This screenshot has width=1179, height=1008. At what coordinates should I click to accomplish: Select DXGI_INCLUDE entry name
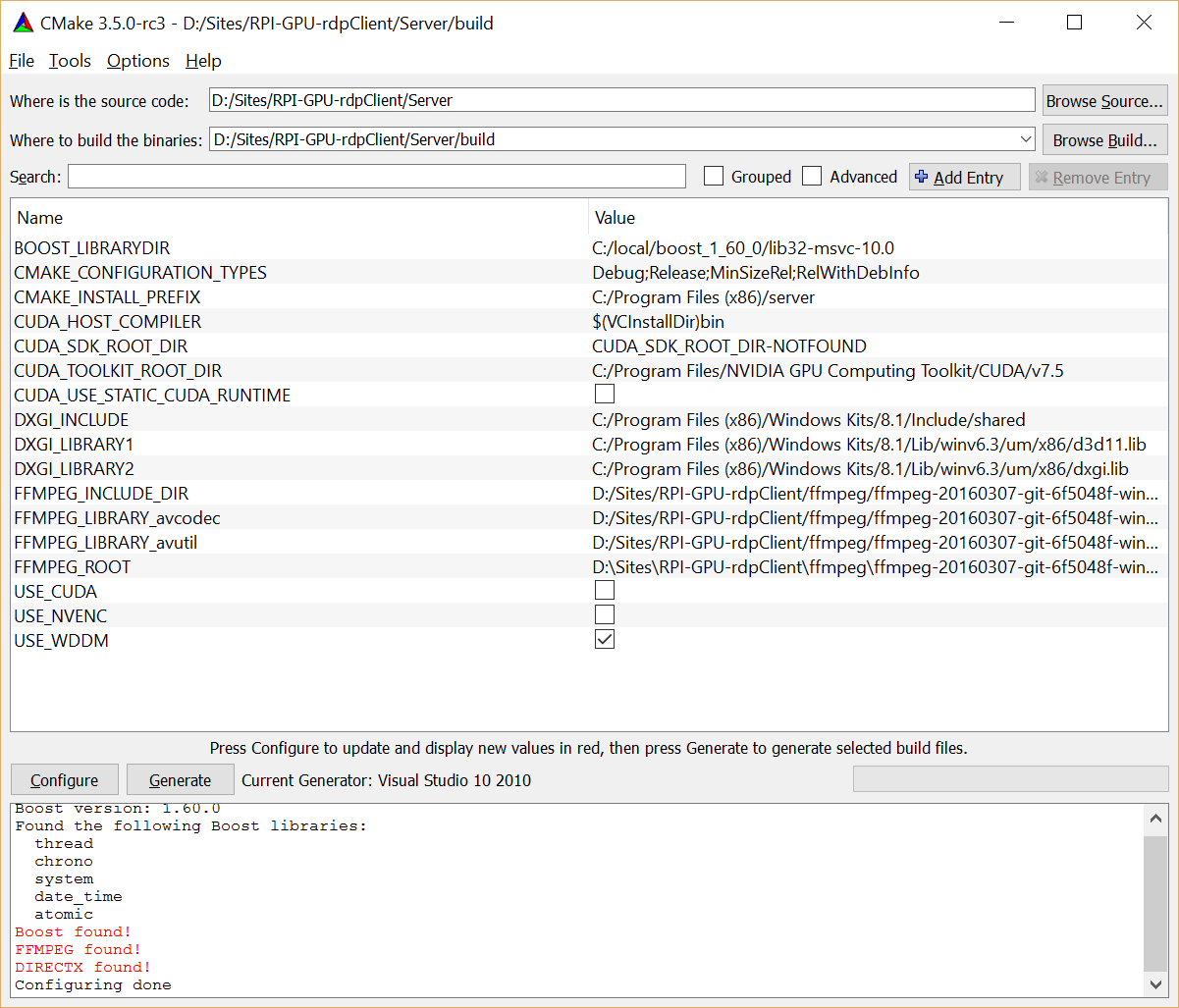pos(72,420)
